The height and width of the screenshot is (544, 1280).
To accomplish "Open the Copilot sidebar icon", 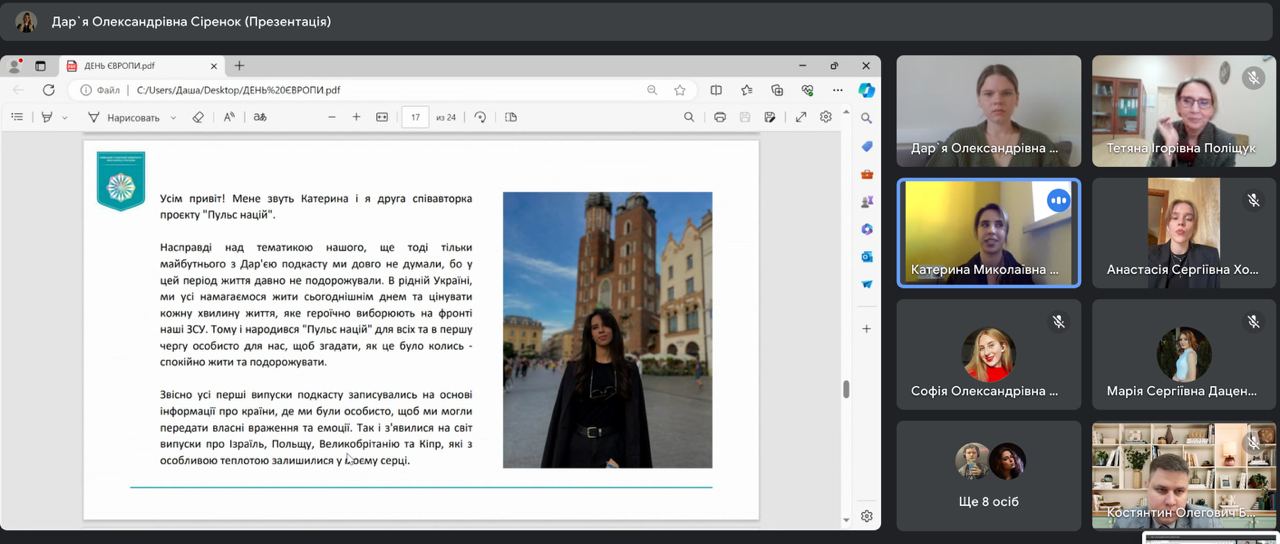I will click(867, 90).
